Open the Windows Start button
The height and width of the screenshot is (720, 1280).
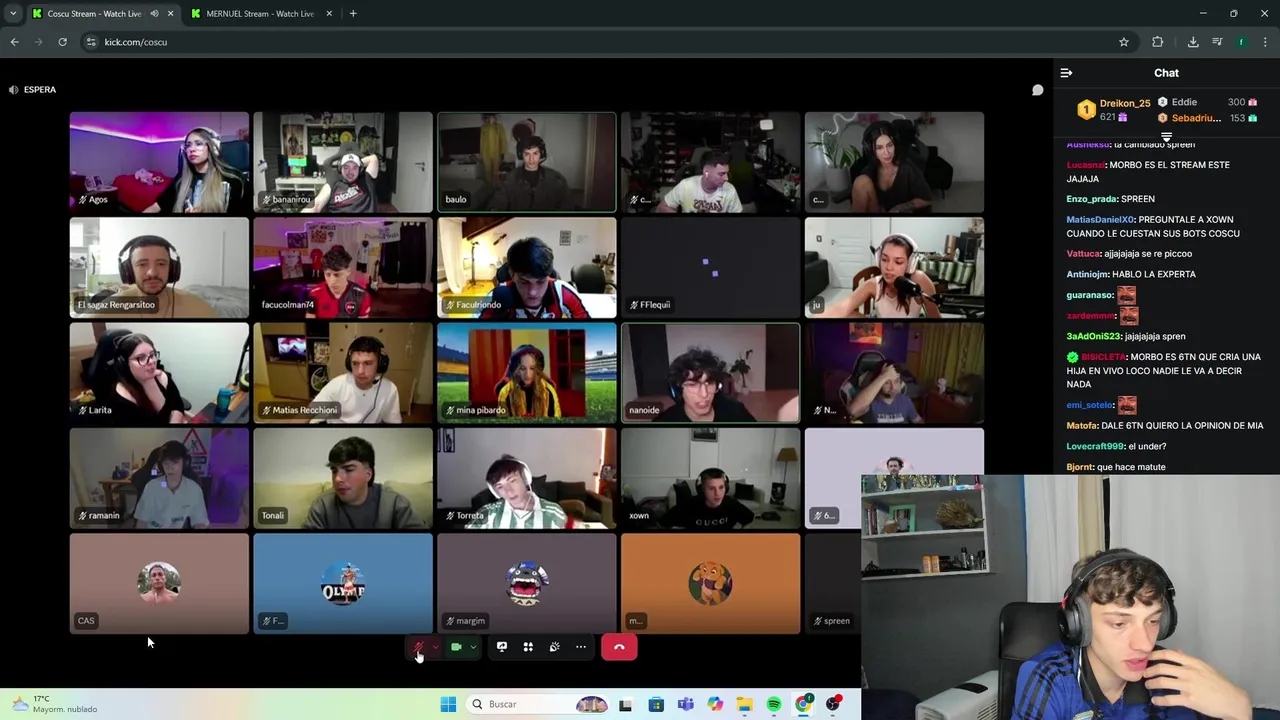point(448,704)
